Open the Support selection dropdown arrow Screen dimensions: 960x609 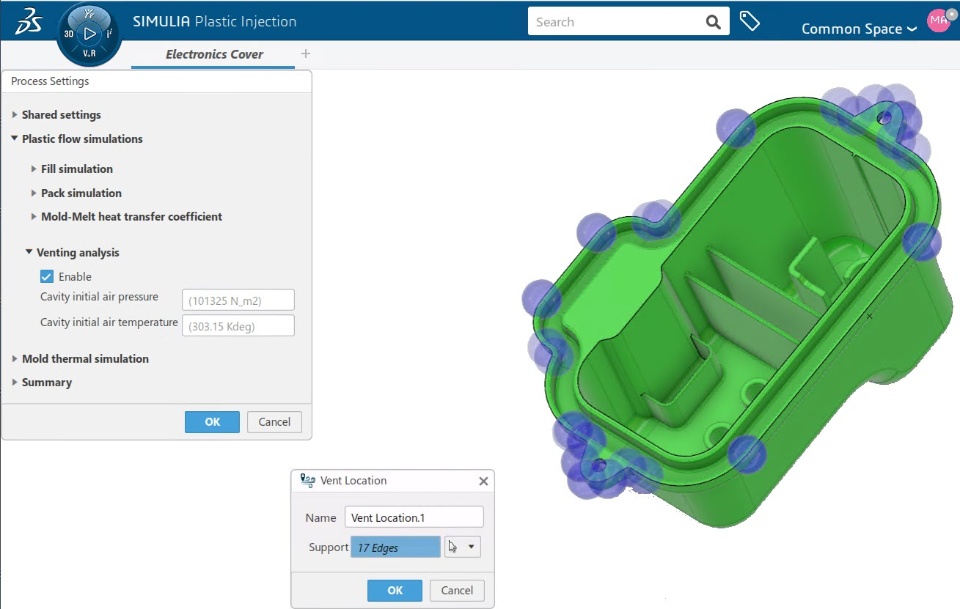coord(471,547)
